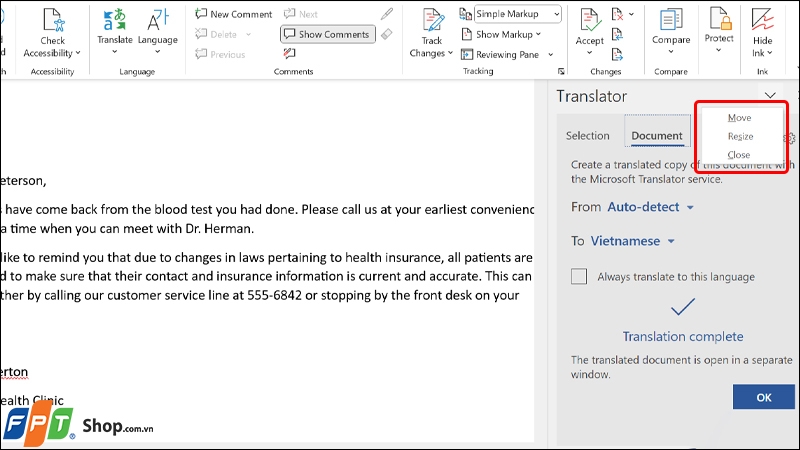Screen dimensions: 800x450
Task: Enable Always translate to this language
Action: coord(579,277)
